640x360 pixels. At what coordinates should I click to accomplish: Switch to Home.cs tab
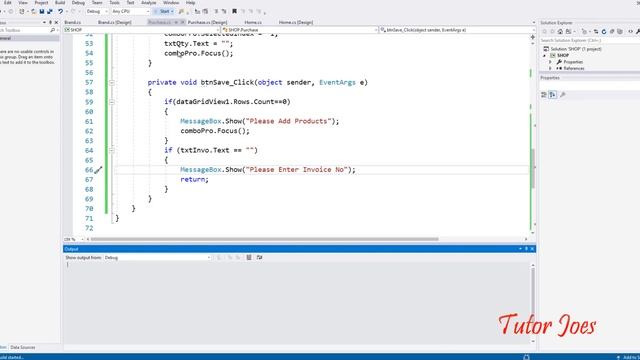(253, 22)
